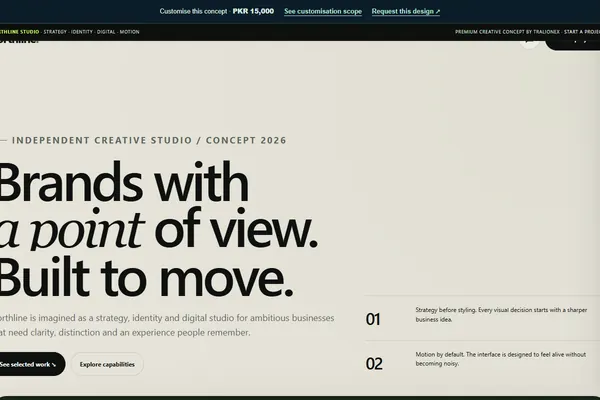Click 'Customise this concept' text in top banner
The width and height of the screenshot is (600, 400).
pos(193,11)
